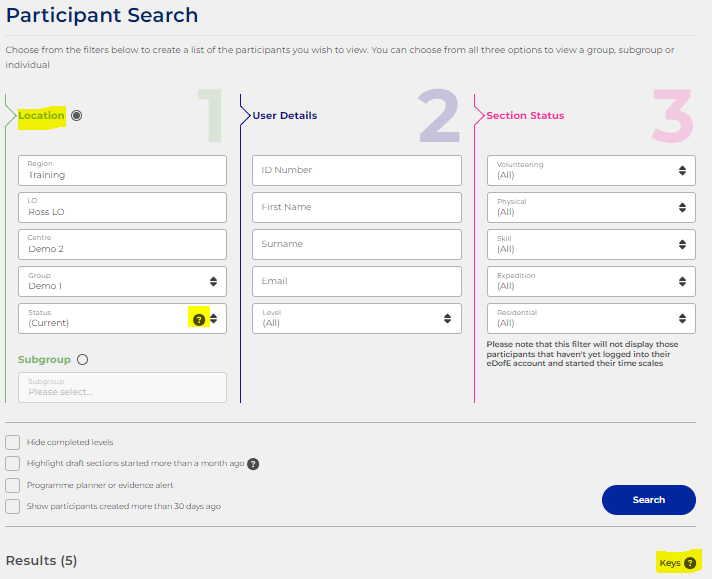Select the Location radio button
This screenshot has height=579, width=712.
[x=77, y=116]
